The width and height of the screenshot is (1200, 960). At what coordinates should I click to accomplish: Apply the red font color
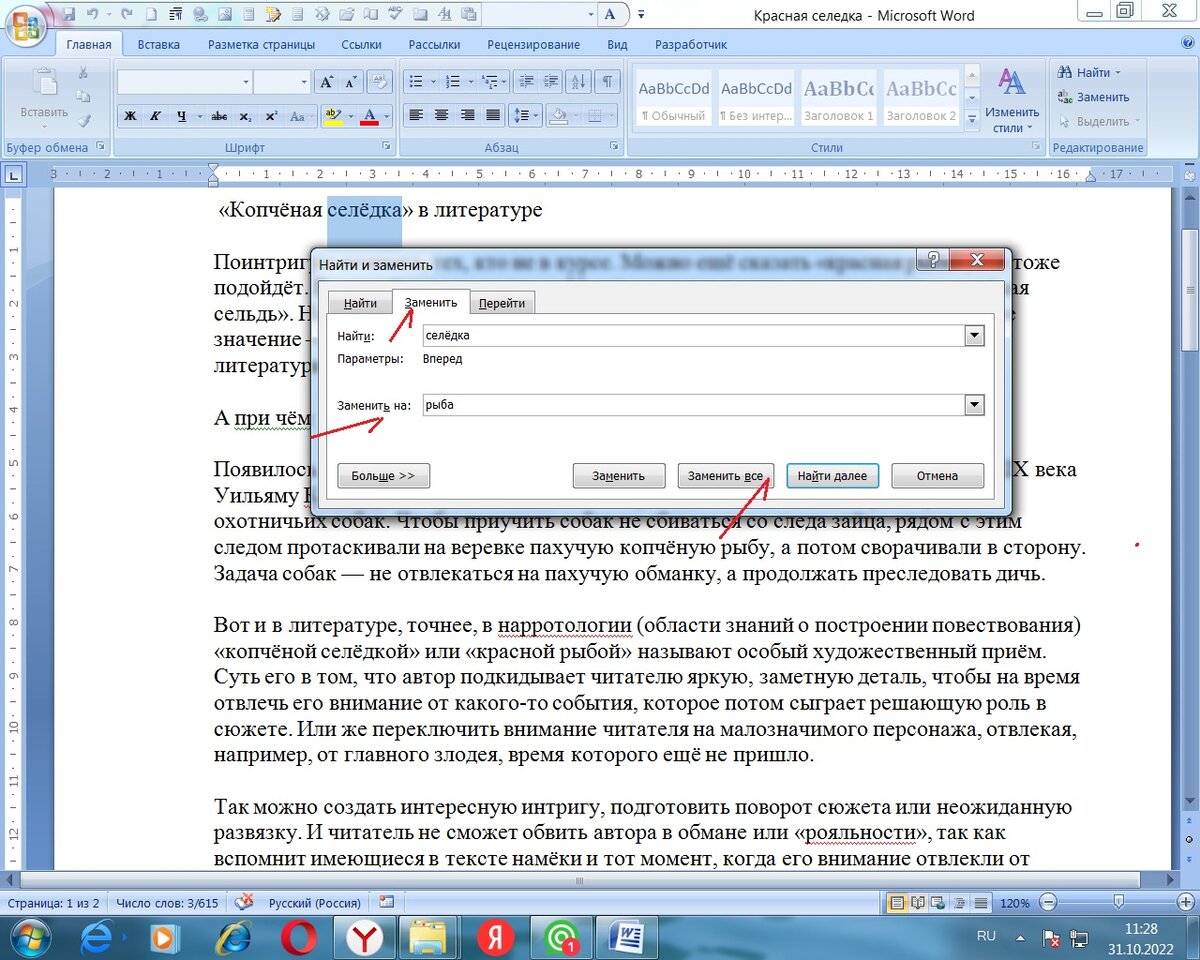coord(370,116)
